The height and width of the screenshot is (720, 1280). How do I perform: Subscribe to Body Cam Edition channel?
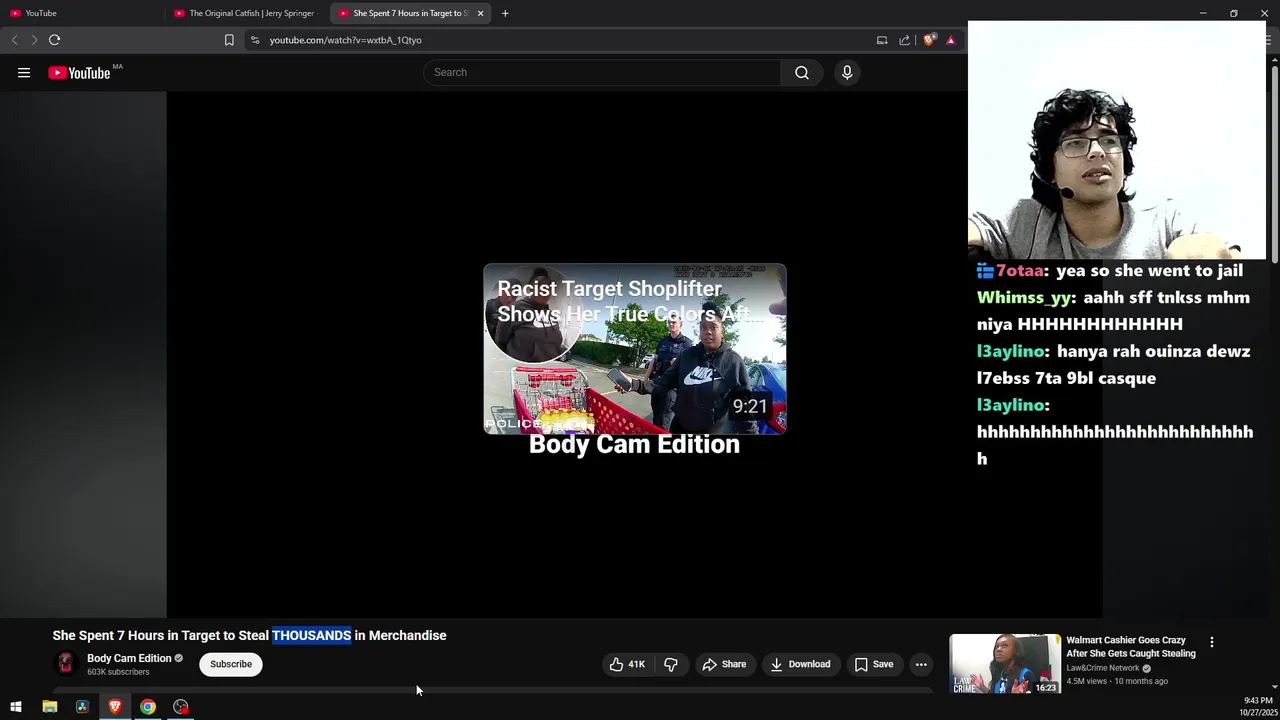pyautogui.click(x=231, y=664)
